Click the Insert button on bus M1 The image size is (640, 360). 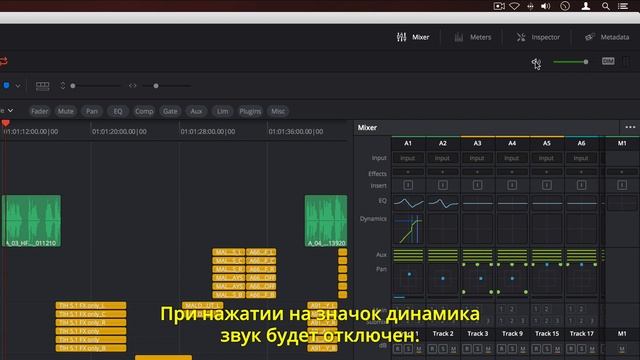click(622, 185)
